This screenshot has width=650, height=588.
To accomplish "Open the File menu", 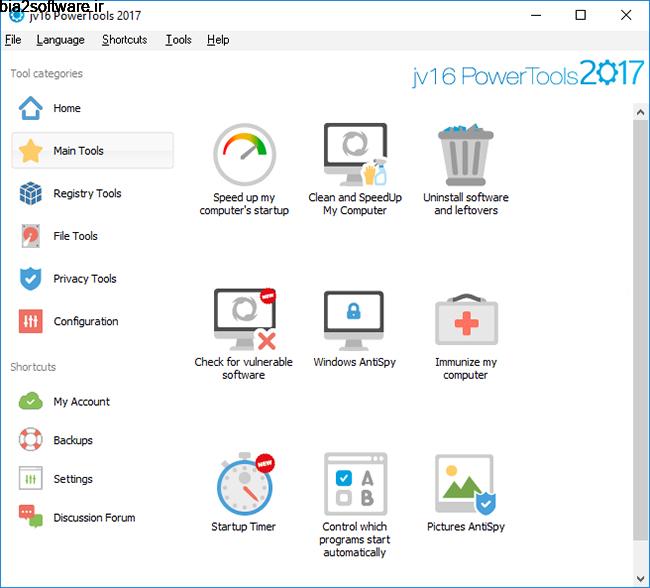I will click(13, 40).
